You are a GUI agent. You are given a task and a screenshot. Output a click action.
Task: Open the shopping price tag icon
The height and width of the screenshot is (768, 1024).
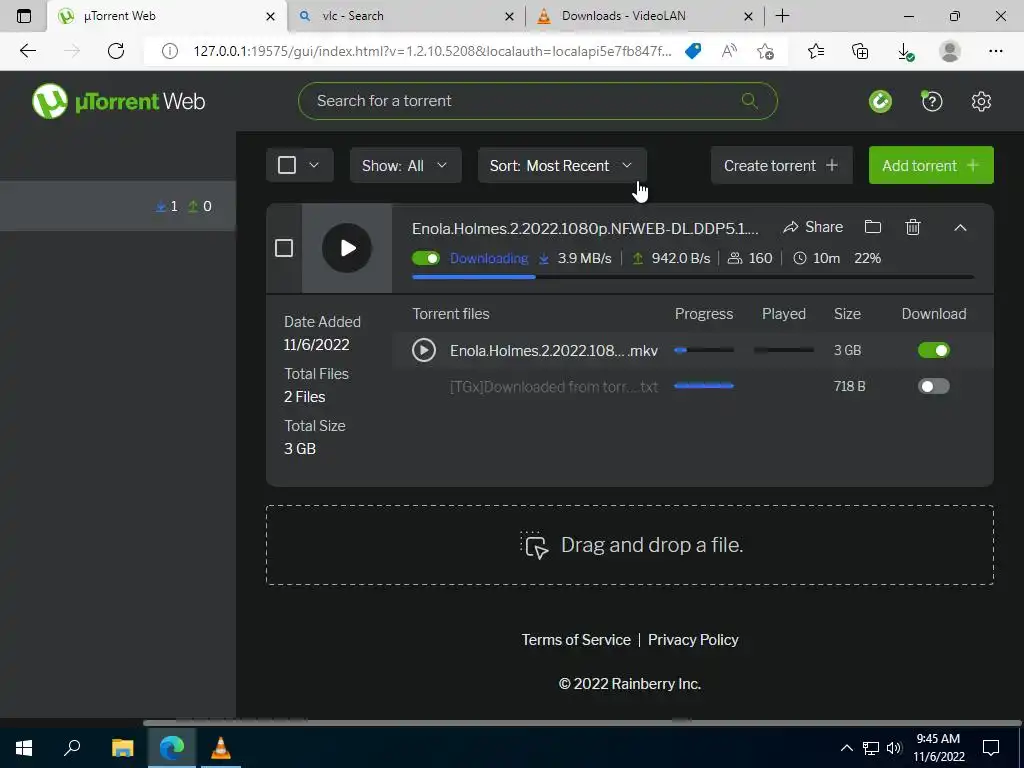[693, 51]
